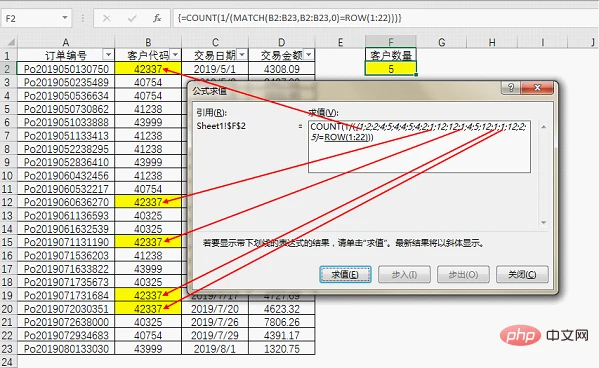Image resolution: width=599 pixels, height=368 pixels.
Task: Open the Name Box dropdown arrow
Action: coord(65,18)
